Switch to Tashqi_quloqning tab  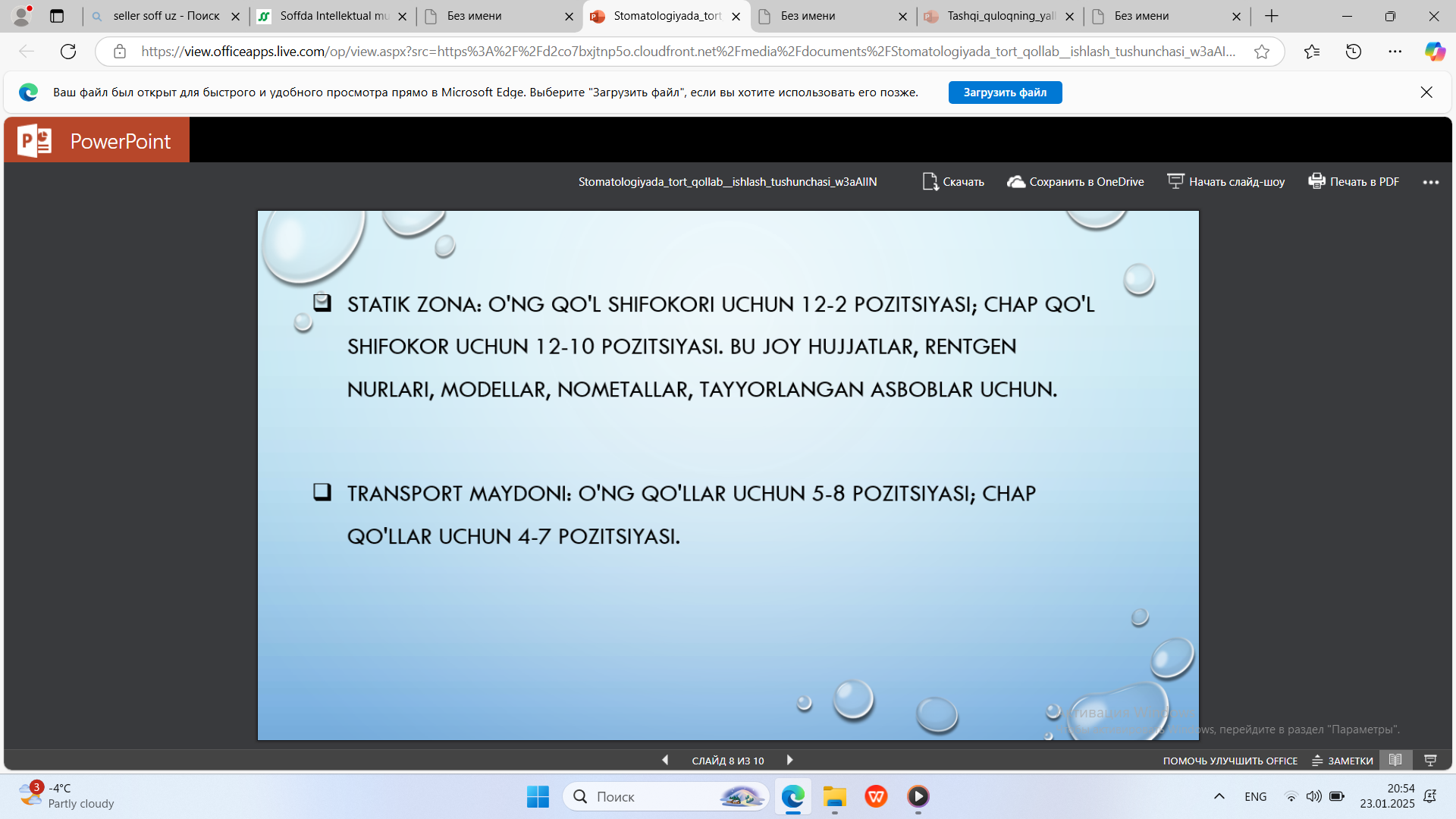coord(1000,16)
